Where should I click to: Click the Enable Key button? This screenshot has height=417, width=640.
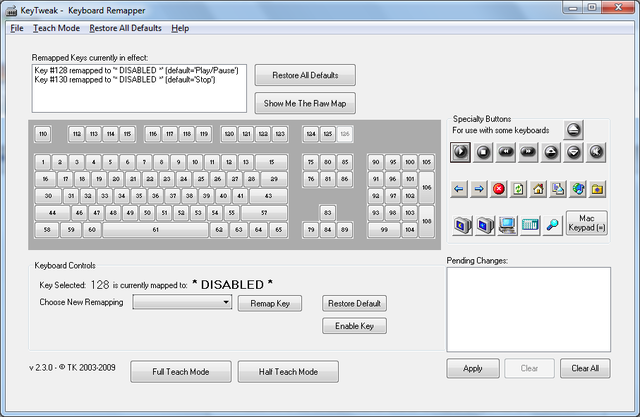(354, 326)
